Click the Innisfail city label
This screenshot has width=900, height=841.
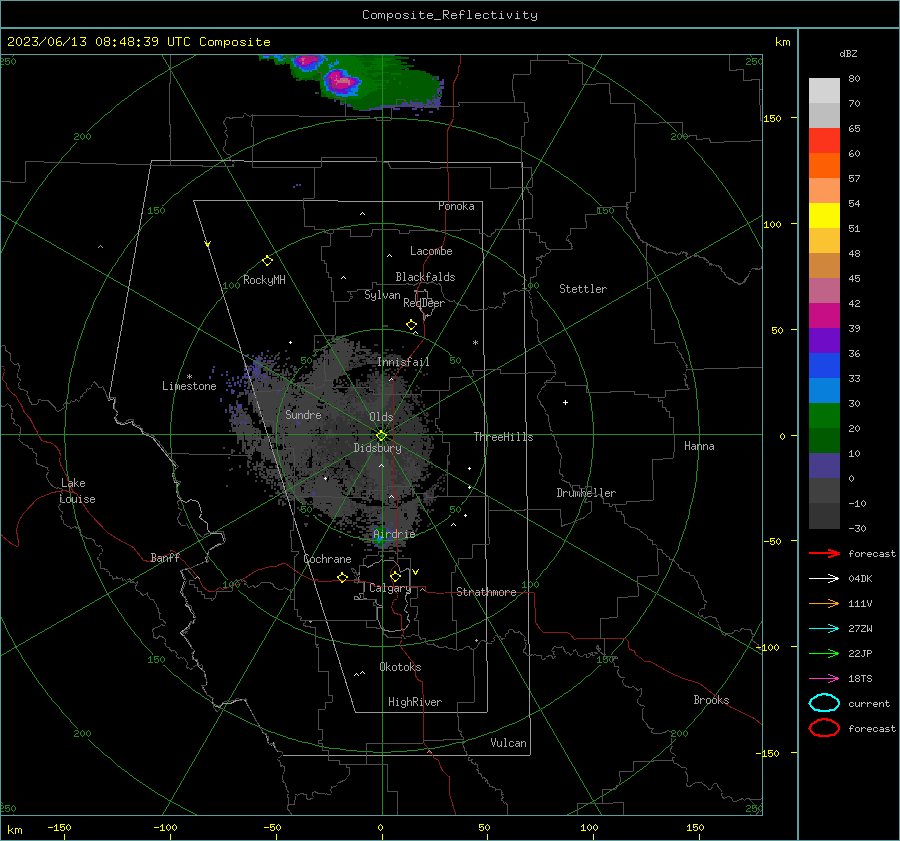pyautogui.click(x=403, y=362)
